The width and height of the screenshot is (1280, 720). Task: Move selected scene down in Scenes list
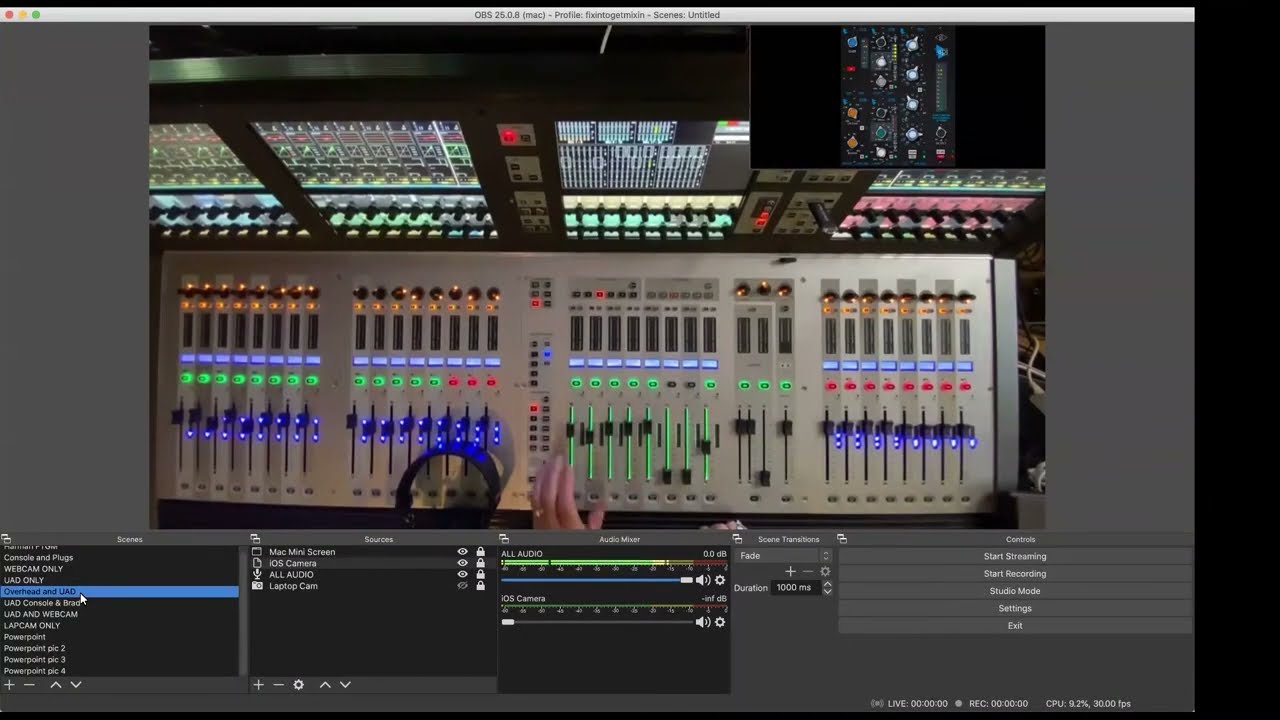[x=75, y=684]
